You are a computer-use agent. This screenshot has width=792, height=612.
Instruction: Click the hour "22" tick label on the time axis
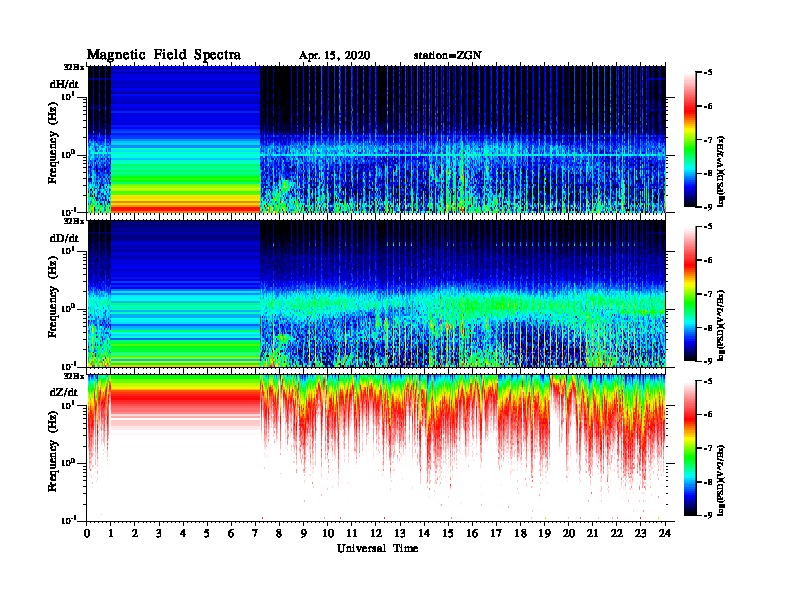point(617,533)
